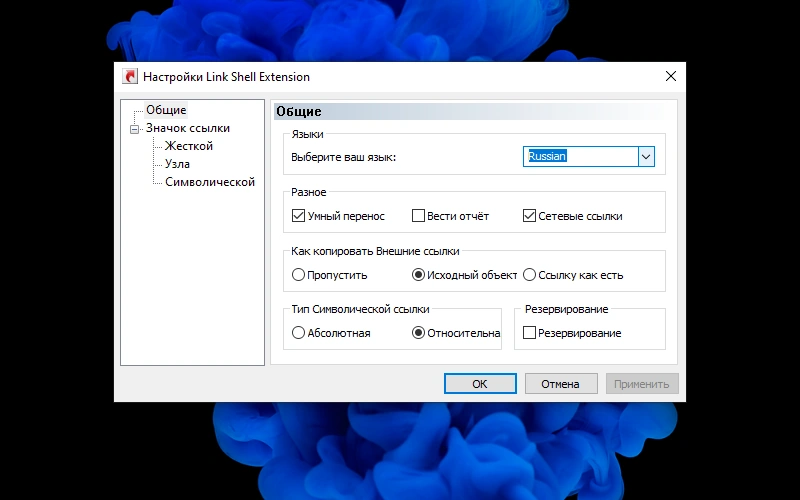The image size is (800, 500).
Task: Open the language dropdown arrow
Action: click(x=646, y=157)
